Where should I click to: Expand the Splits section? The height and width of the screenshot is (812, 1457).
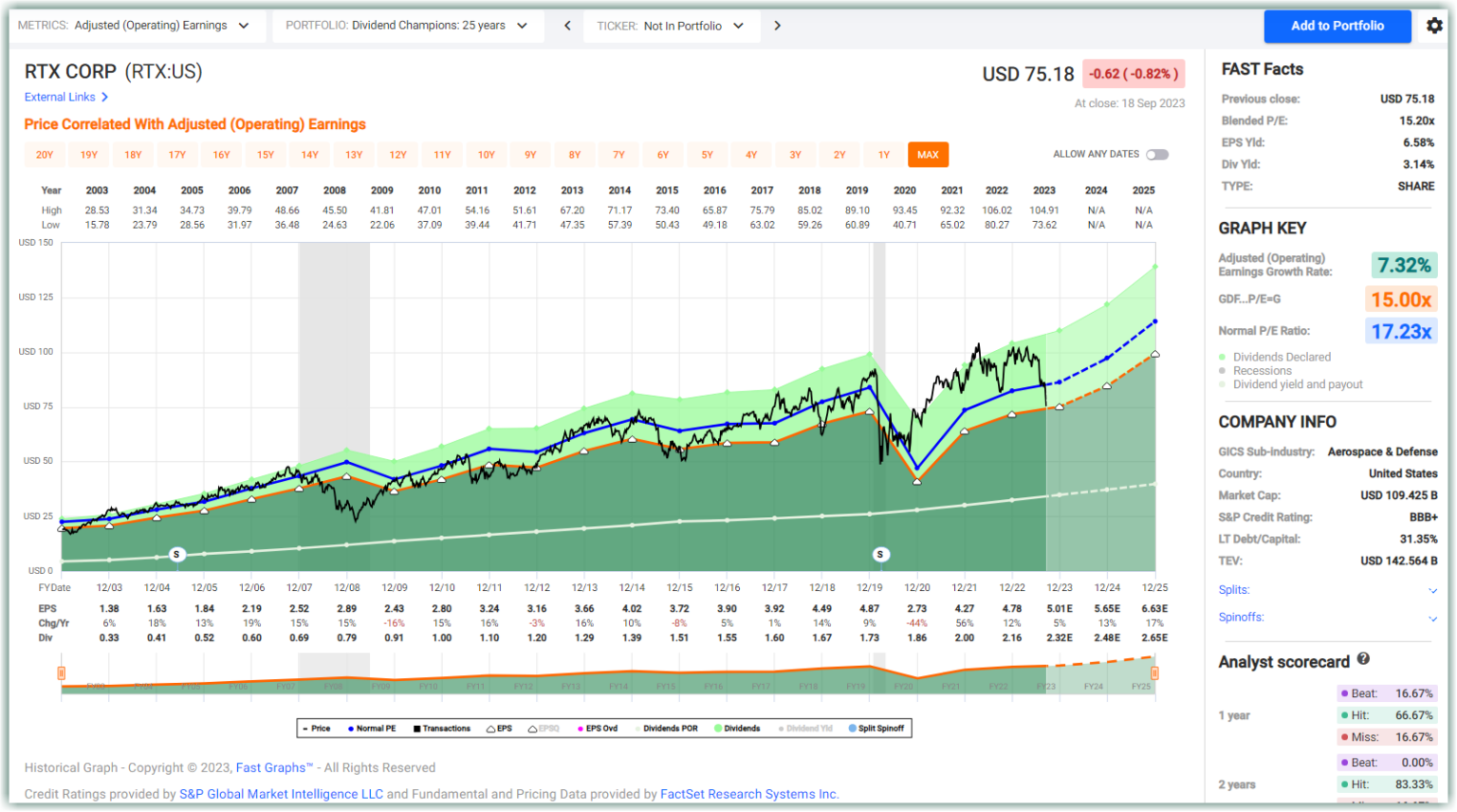pos(1328,590)
